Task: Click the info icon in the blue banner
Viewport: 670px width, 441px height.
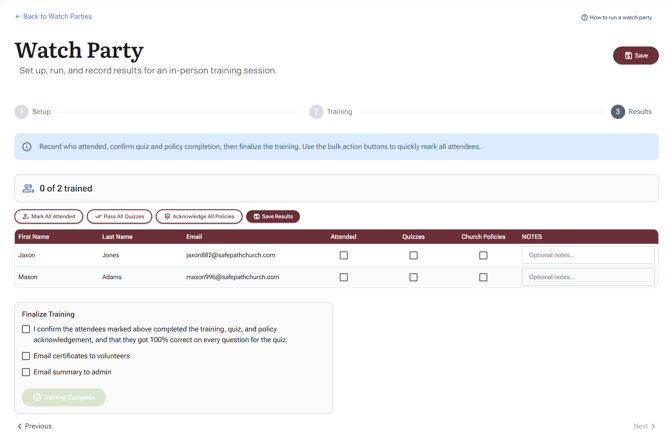Action: click(26, 147)
